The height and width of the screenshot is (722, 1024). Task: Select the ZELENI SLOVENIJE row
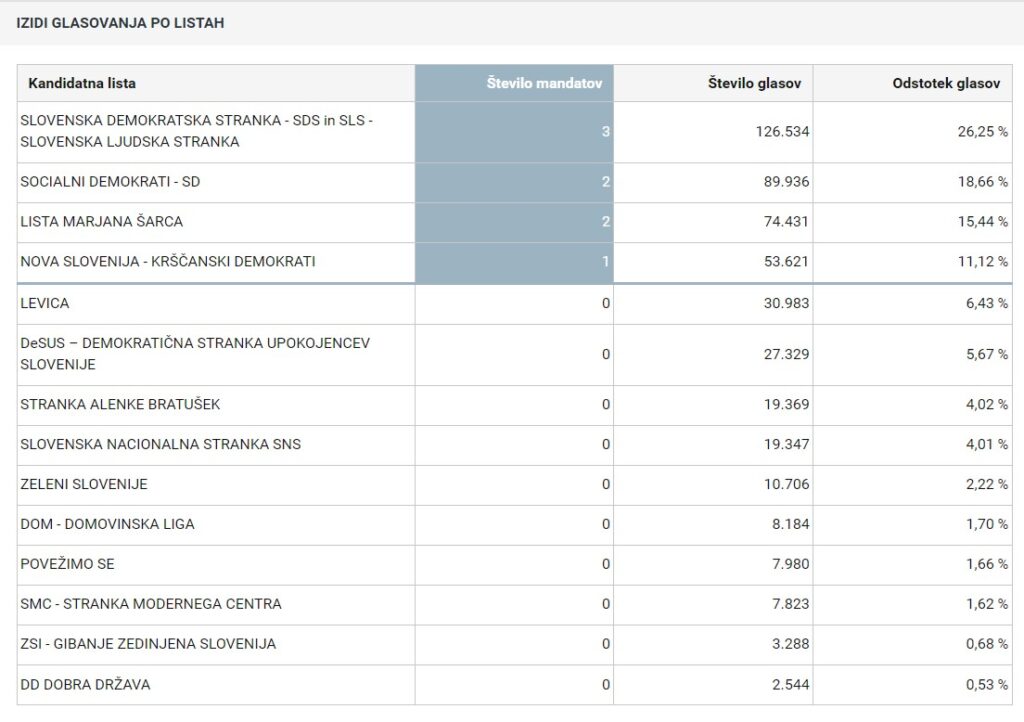(x=84, y=484)
